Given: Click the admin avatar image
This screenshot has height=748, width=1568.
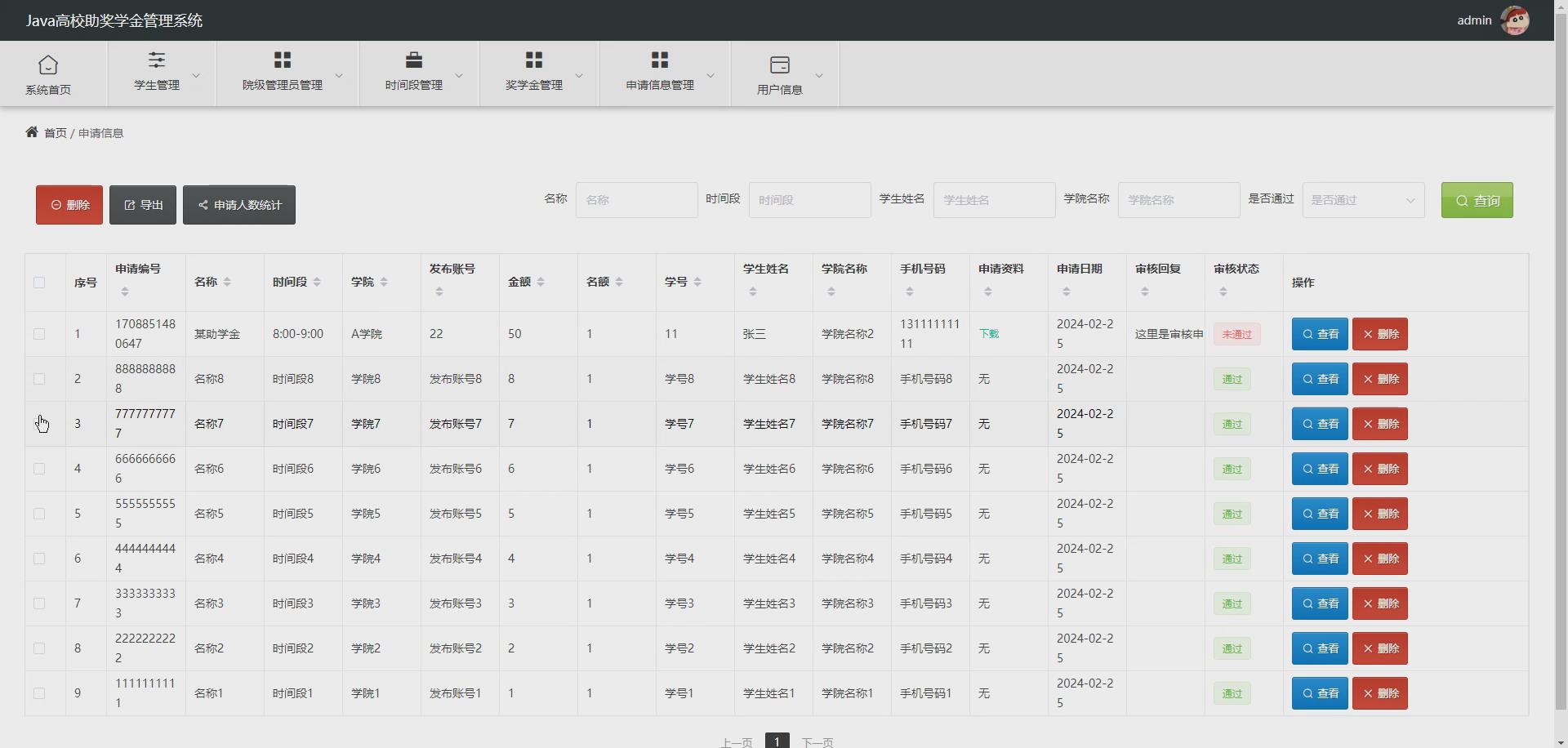Looking at the screenshot, I should (x=1515, y=20).
